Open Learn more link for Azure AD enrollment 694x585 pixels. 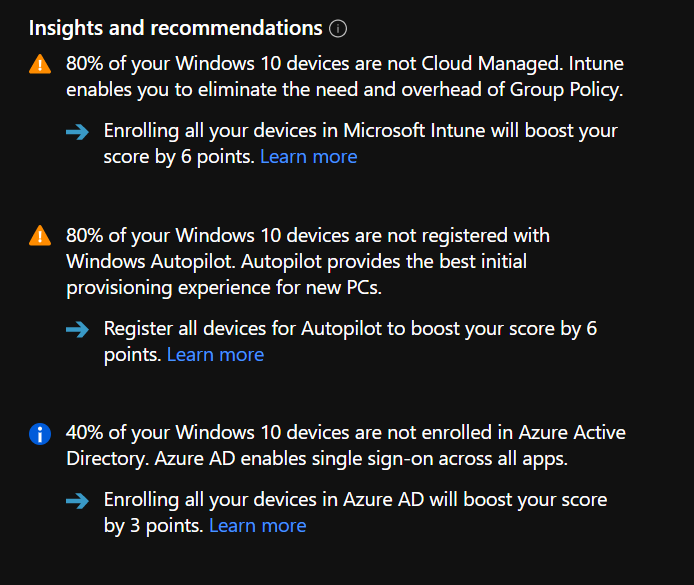[x=257, y=526]
